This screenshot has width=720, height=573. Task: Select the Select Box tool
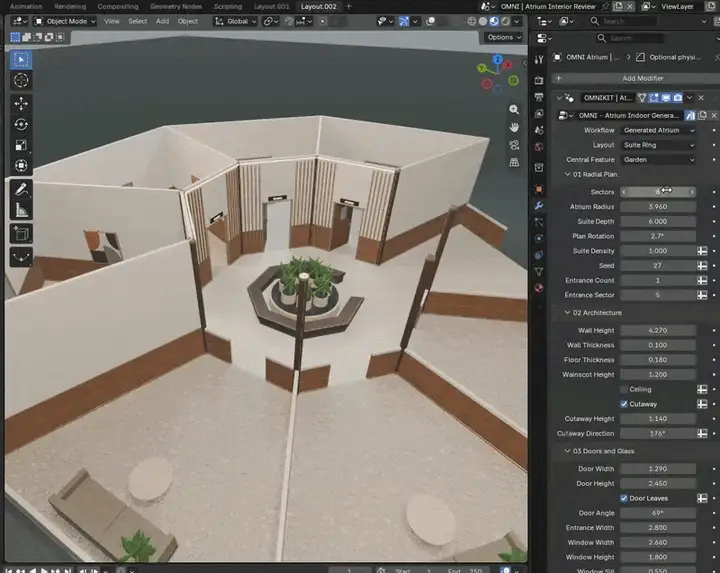coord(21,59)
